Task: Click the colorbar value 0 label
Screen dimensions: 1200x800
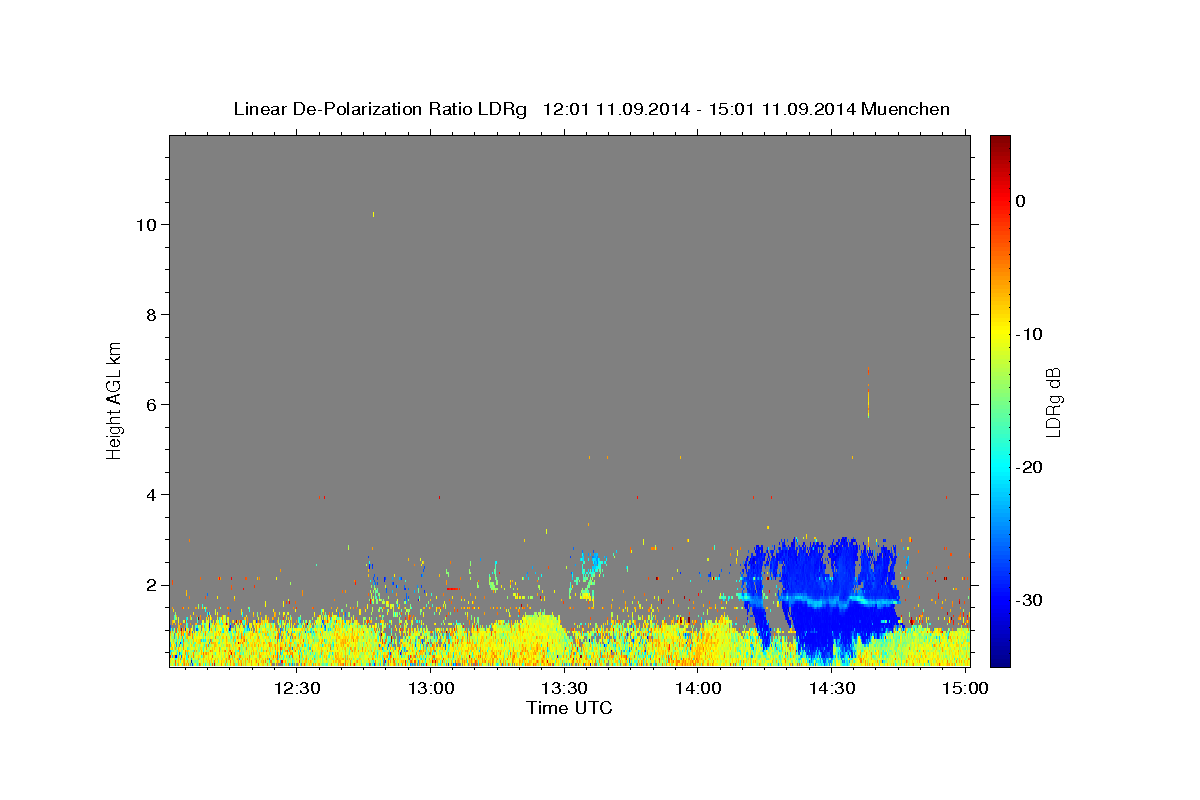Action: pyautogui.click(x=1020, y=201)
